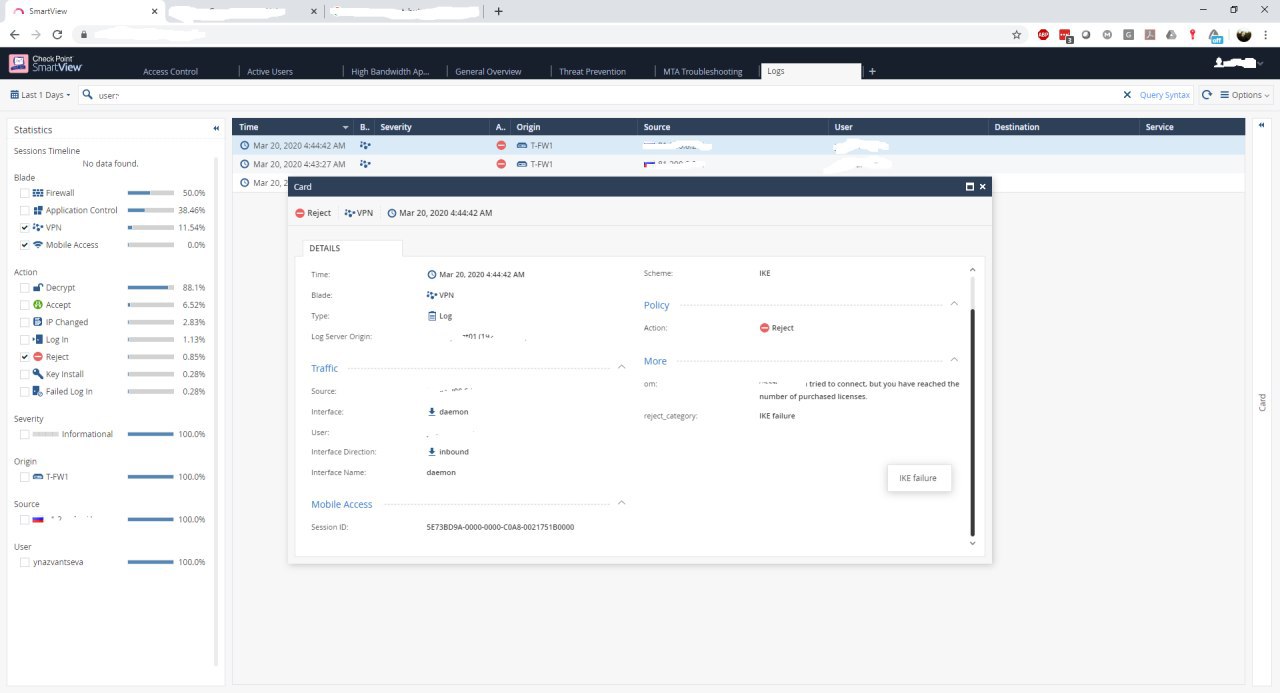Maximize the Card dialog
The height and width of the screenshot is (693, 1280).
(970, 187)
